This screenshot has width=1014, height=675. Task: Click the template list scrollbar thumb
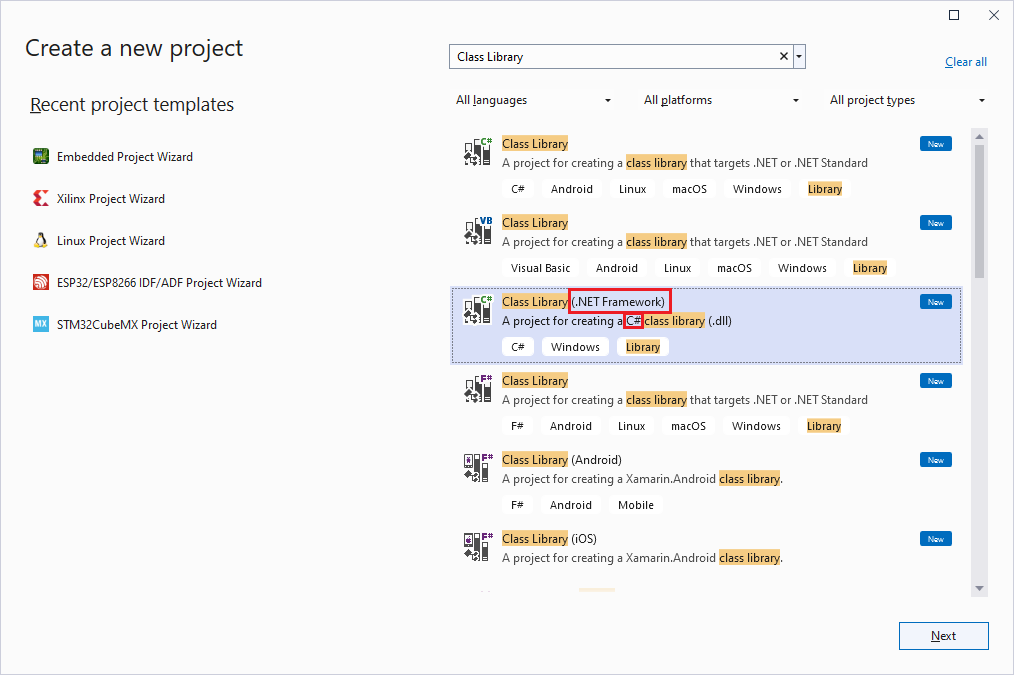tap(979, 211)
